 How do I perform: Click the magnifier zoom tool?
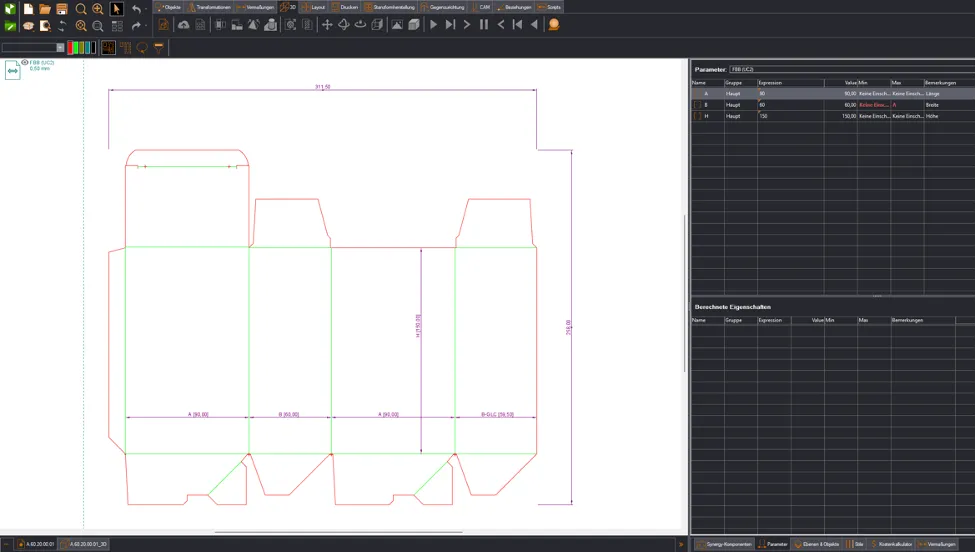pyautogui.click(x=81, y=9)
